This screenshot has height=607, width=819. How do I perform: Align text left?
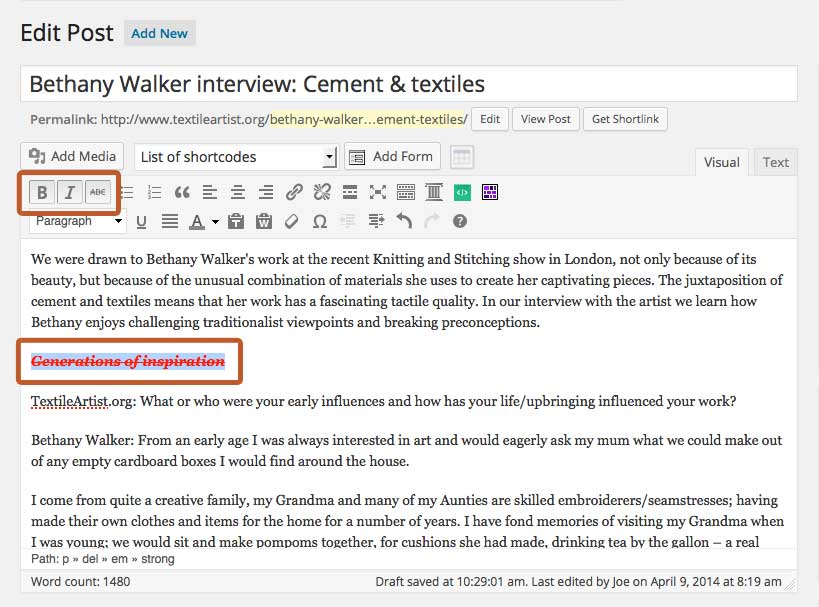pos(210,192)
